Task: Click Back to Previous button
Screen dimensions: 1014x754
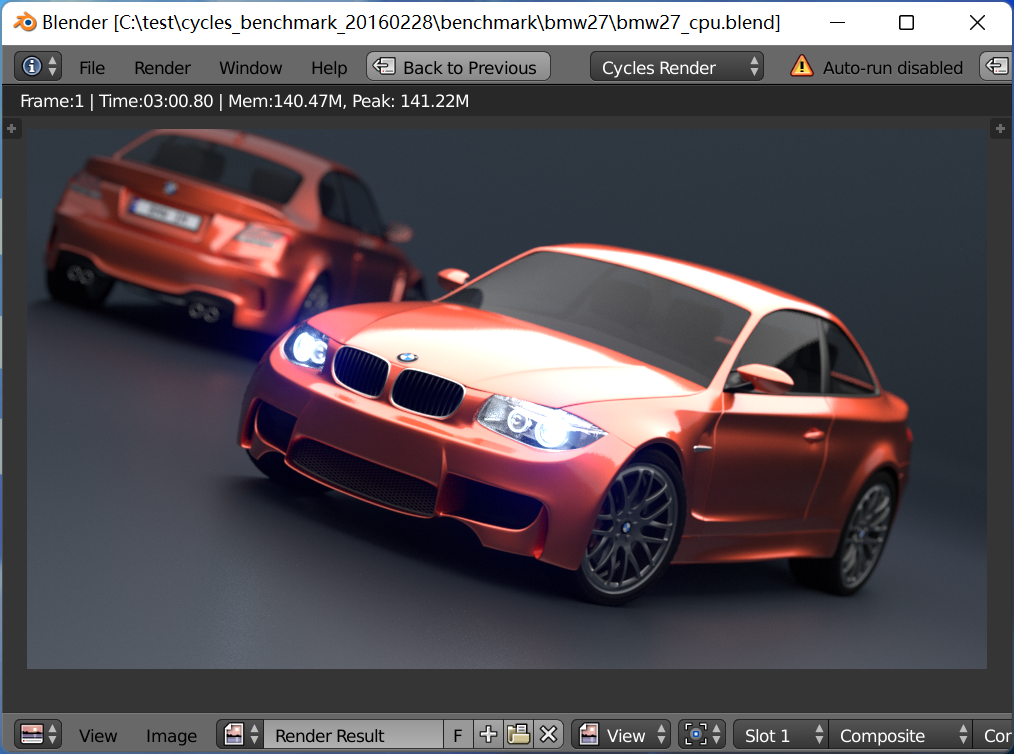Action: (x=458, y=67)
